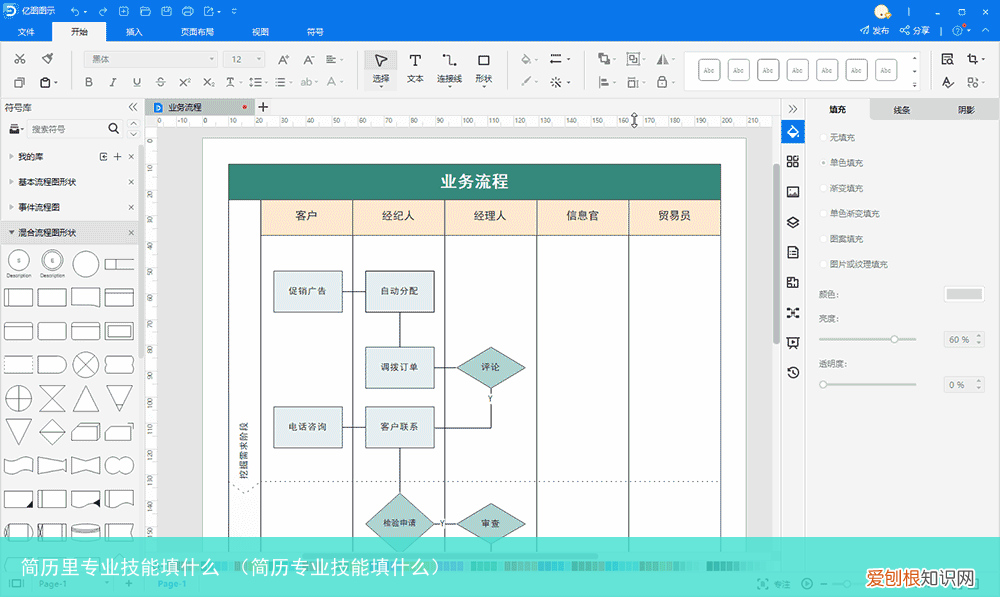Viewport: 1000px width, 597px height.
Task: Click the Bold formatting icon
Action: click(x=89, y=82)
